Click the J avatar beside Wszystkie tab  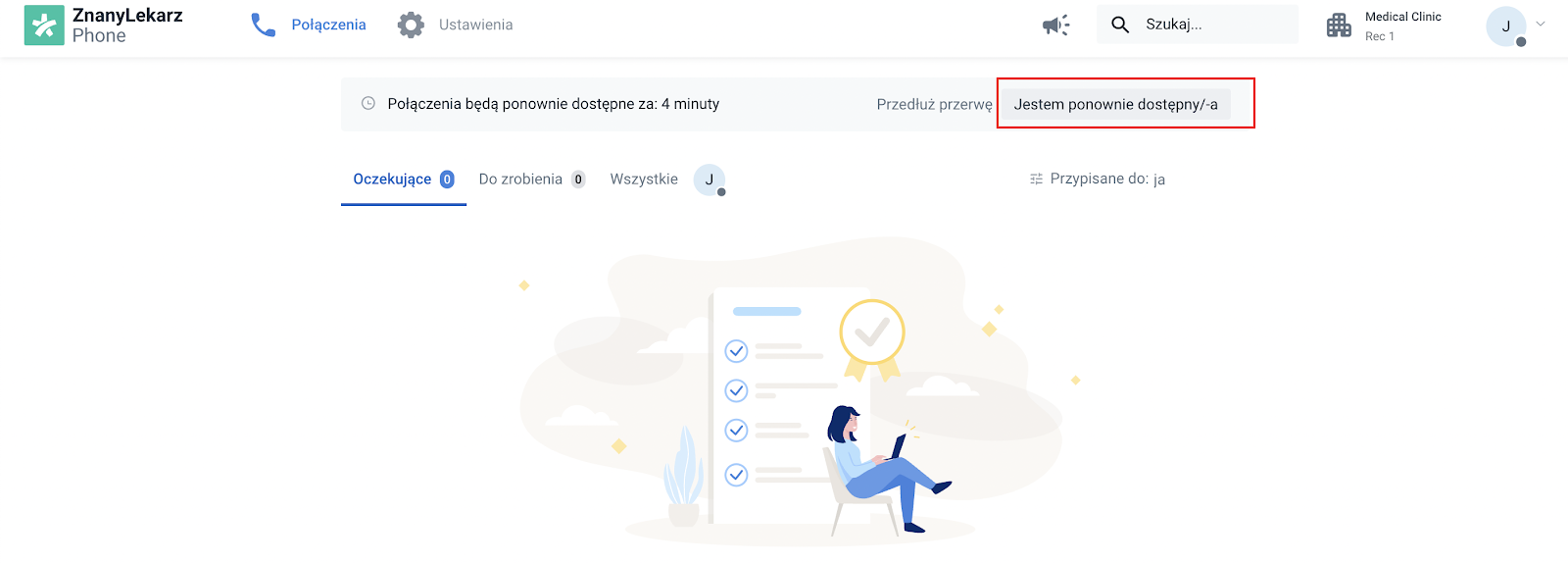click(710, 179)
